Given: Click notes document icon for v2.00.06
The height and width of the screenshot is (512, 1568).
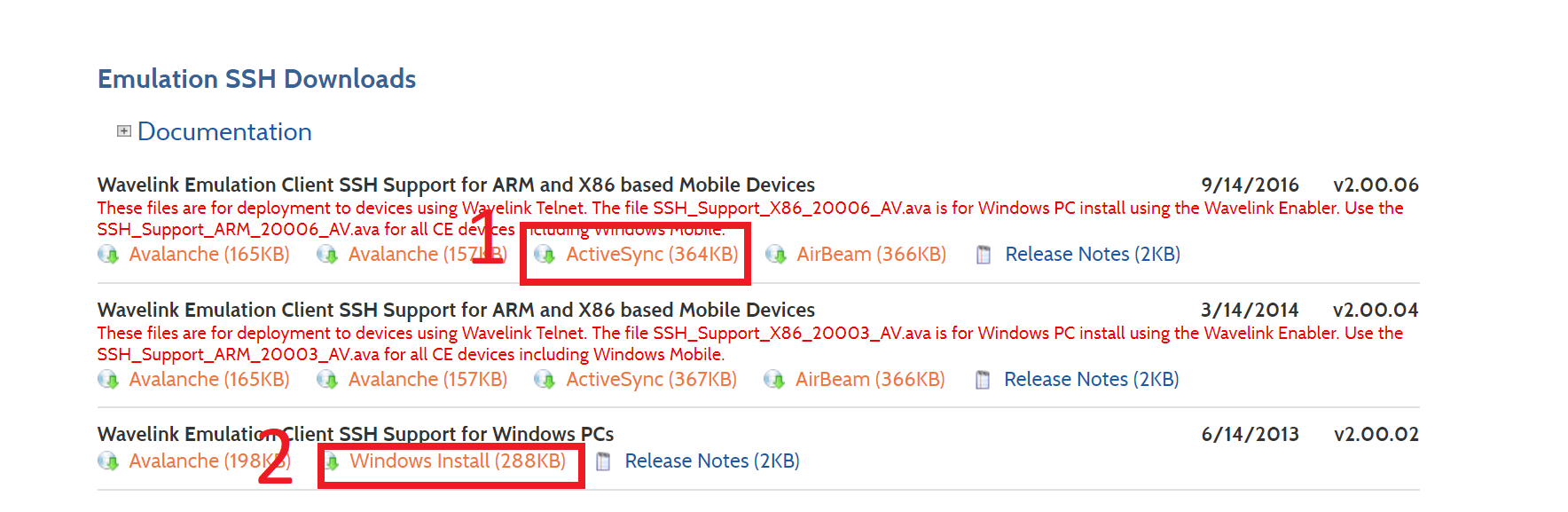Looking at the screenshot, I should (x=984, y=255).
